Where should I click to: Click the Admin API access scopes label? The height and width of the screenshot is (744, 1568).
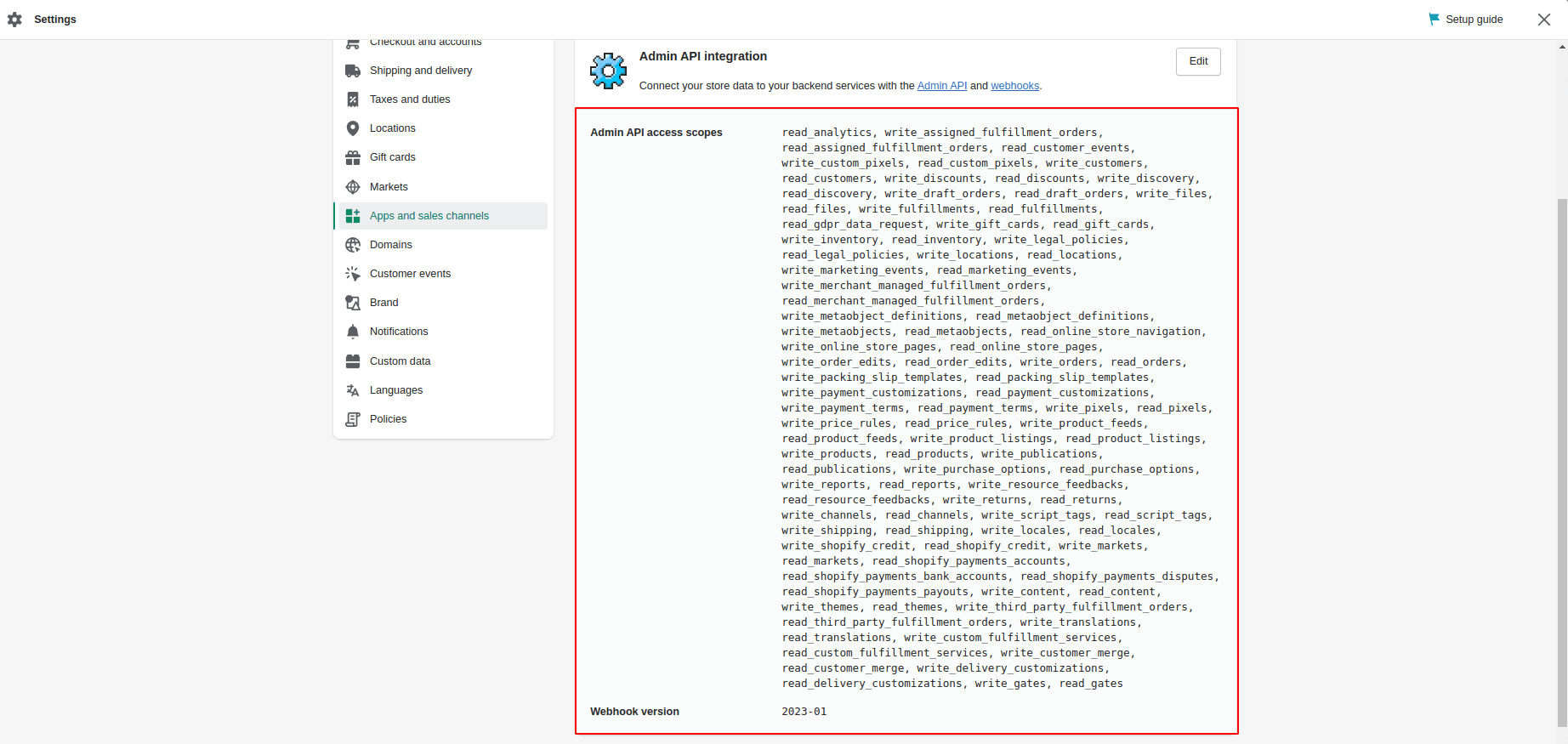[x=656, y=133]
